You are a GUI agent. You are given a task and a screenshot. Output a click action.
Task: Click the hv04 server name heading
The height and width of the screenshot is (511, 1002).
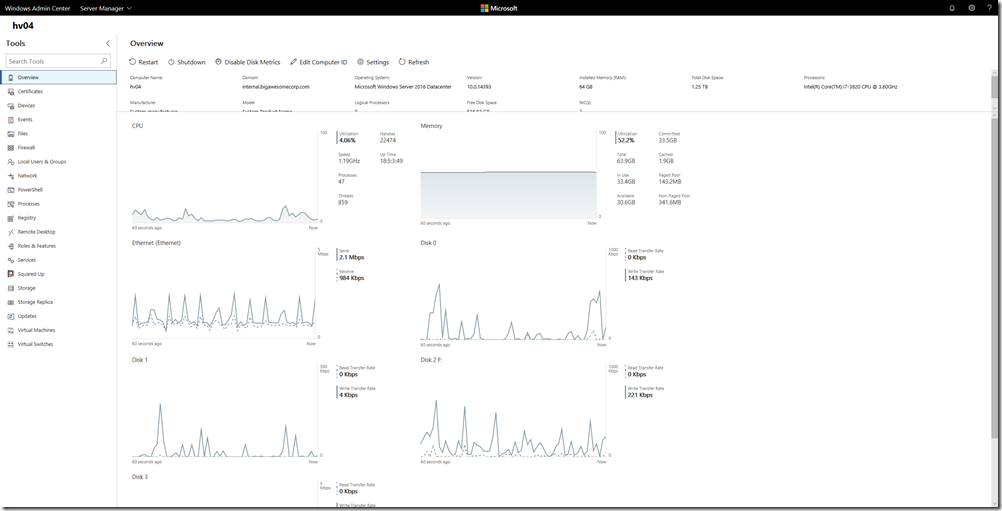pyautogui.click(x=23, y=26)
